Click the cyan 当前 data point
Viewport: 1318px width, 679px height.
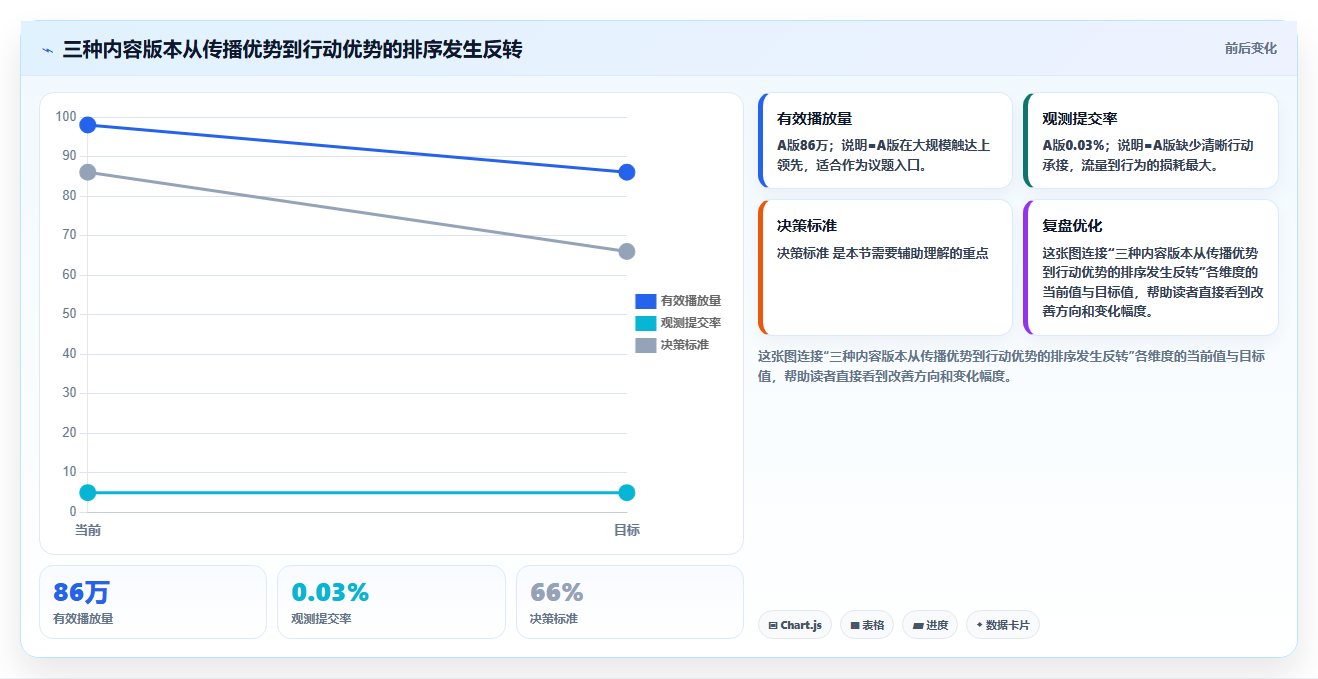pyautogui.click(x=88, y=492)
